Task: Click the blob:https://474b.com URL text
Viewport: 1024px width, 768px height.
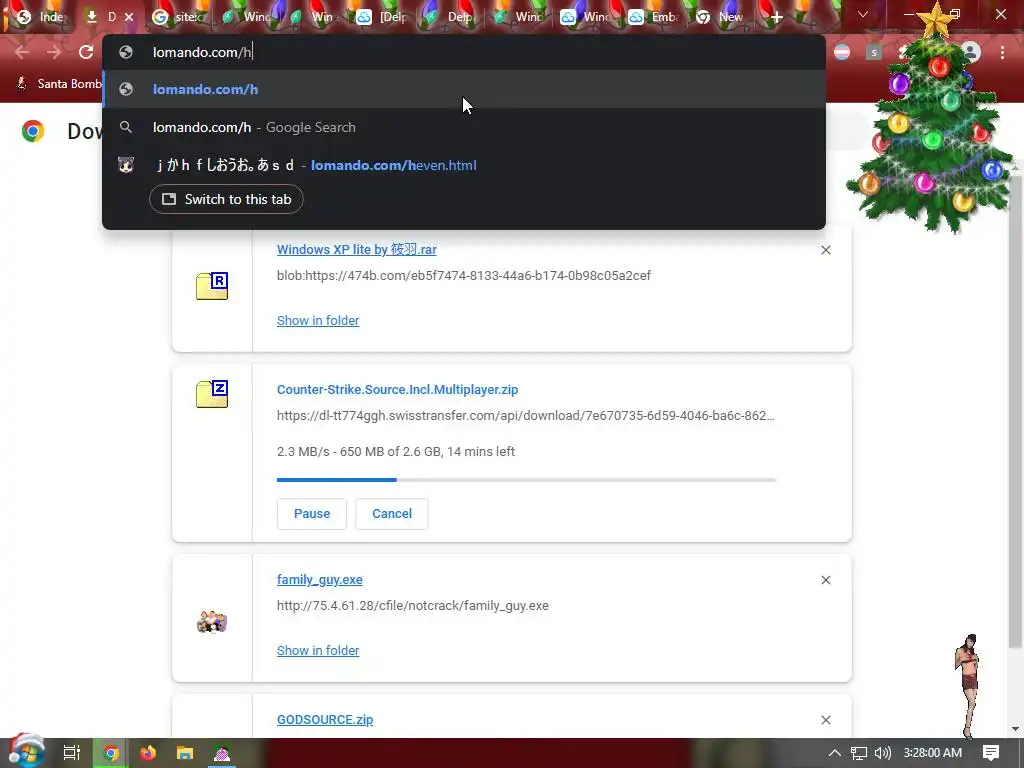Action: (x=464, y=276)
